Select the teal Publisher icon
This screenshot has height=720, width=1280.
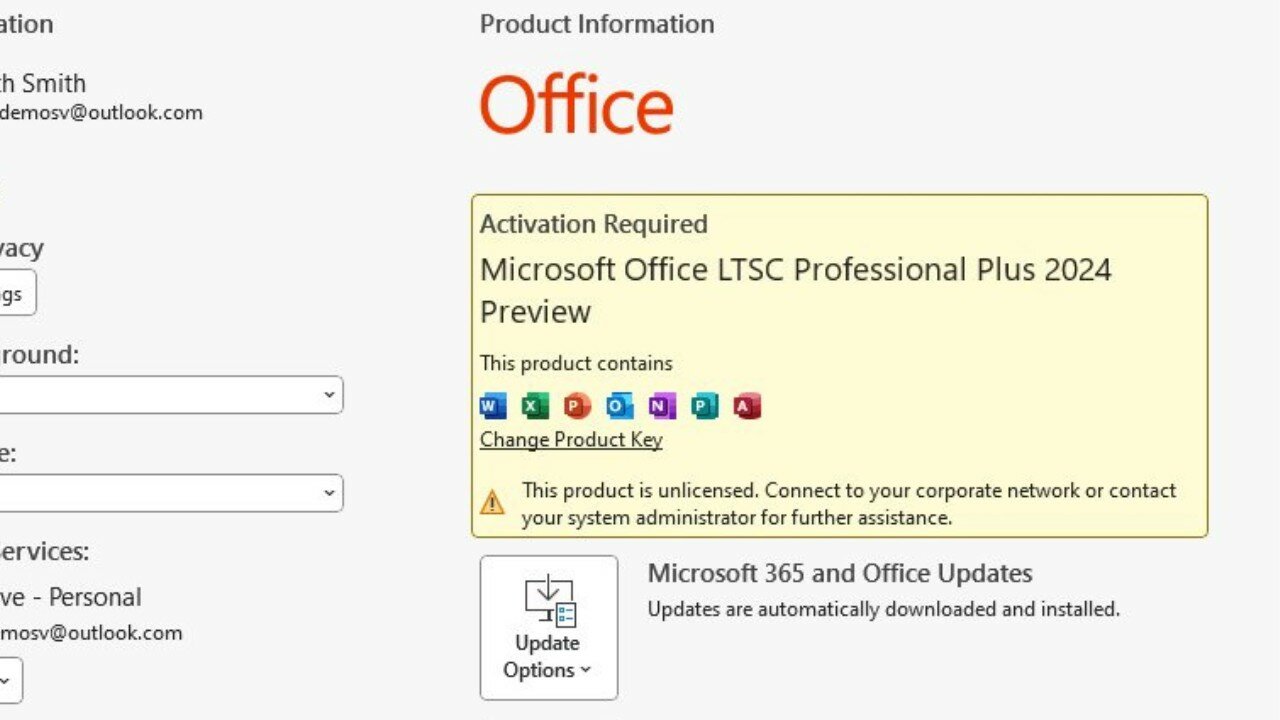coord(705,405)
